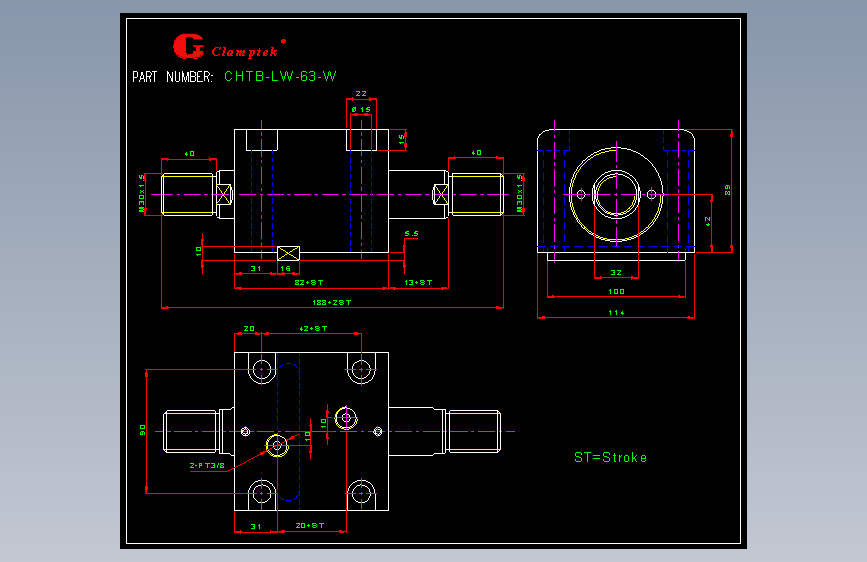Screen dimensions: 867x562
Task: Click the 22 width dimension
Action: click(x=361, y=93)
